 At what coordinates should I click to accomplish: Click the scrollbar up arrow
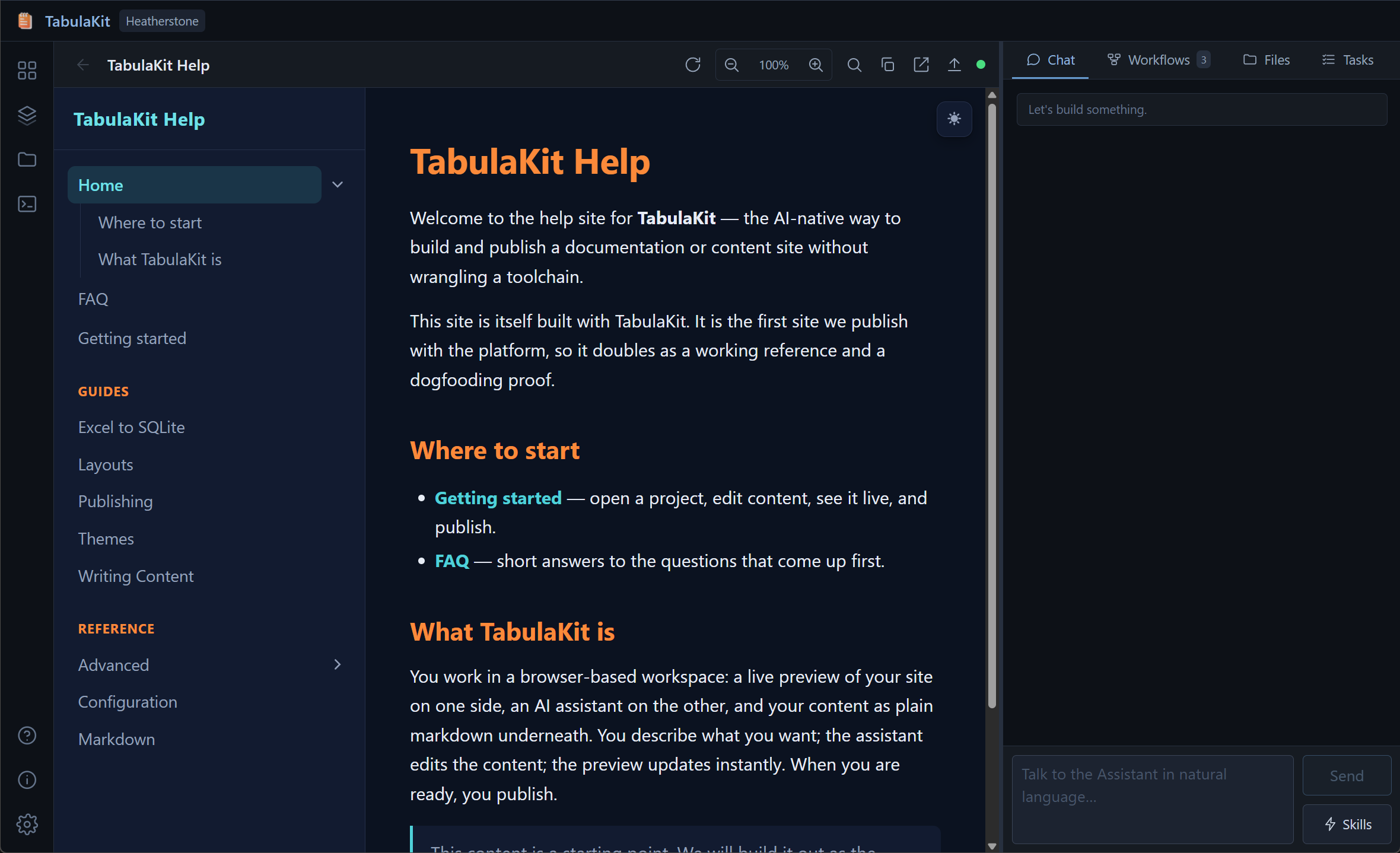[992, 95]
